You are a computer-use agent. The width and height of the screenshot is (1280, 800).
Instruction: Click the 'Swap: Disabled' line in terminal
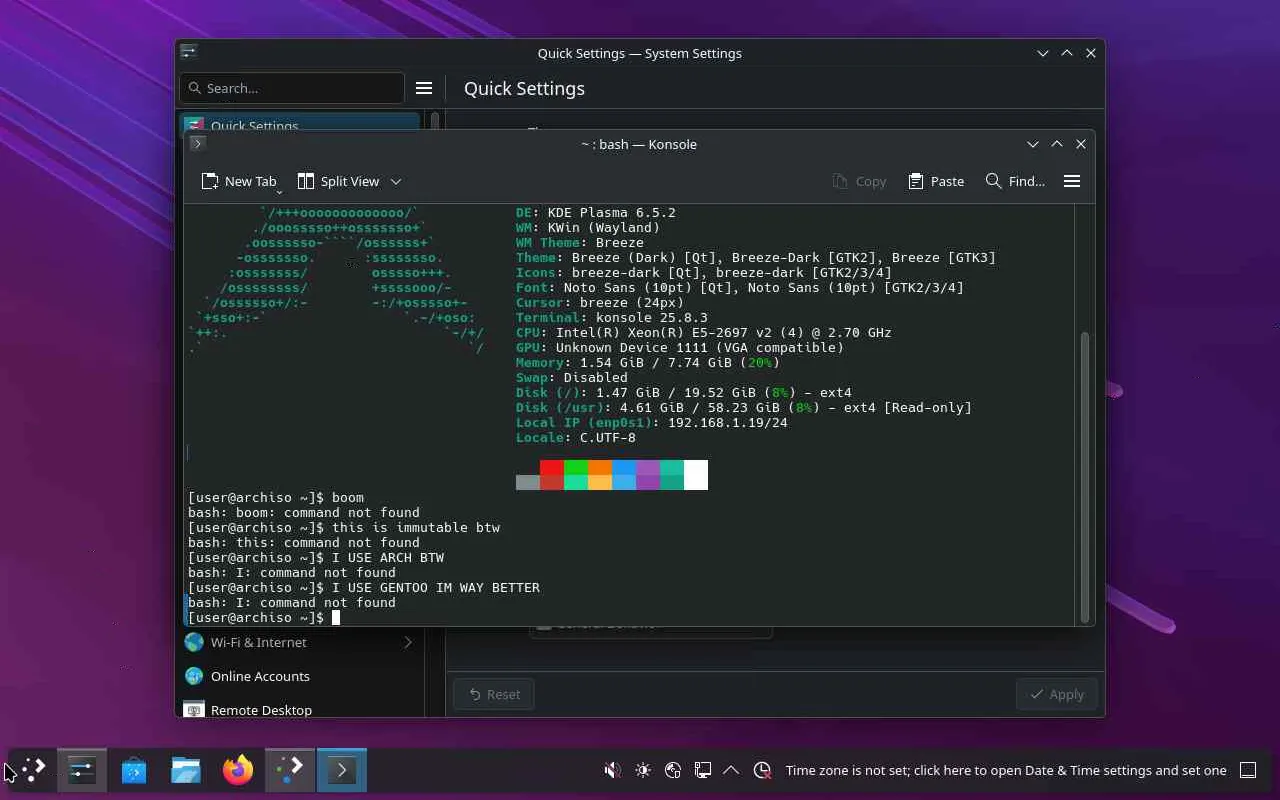pos(572,377)
